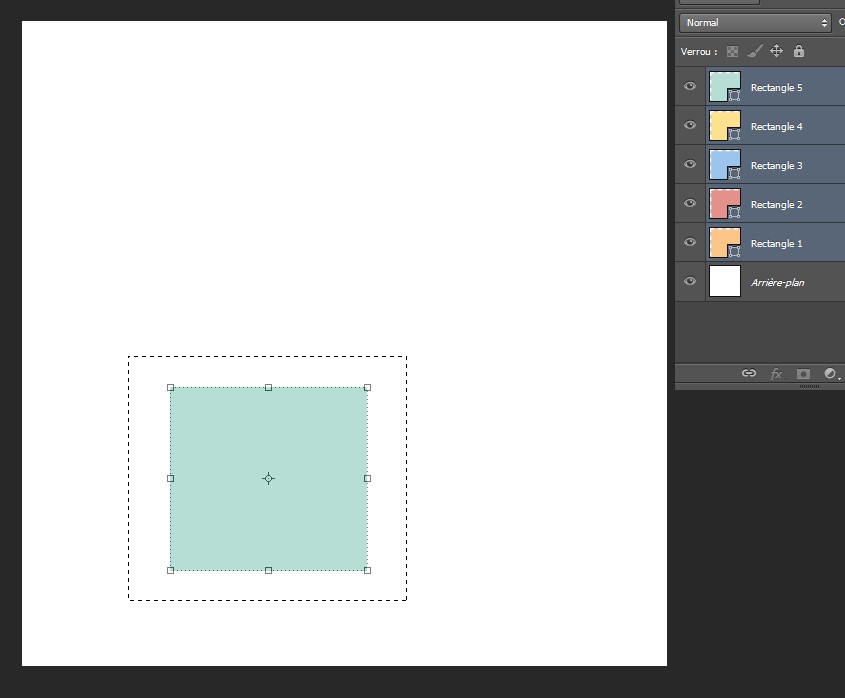Create adjustment layer half-circle icon
The image size is (845, 698).
830,373
